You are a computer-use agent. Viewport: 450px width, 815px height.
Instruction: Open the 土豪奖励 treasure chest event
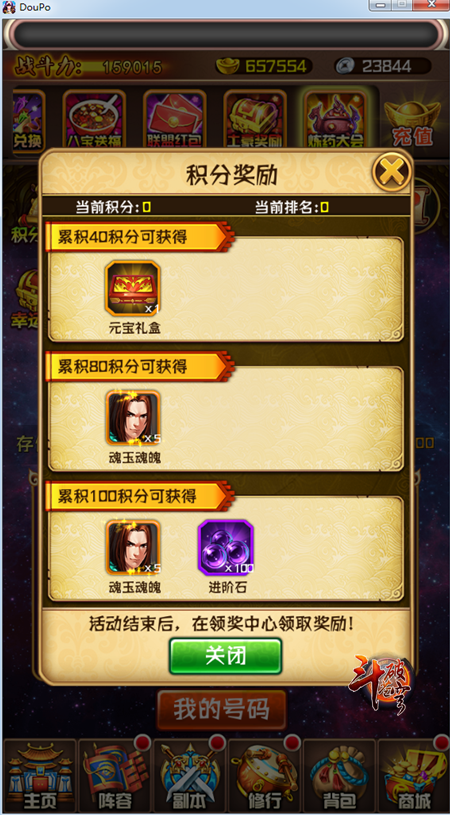[x=255, y=120]
